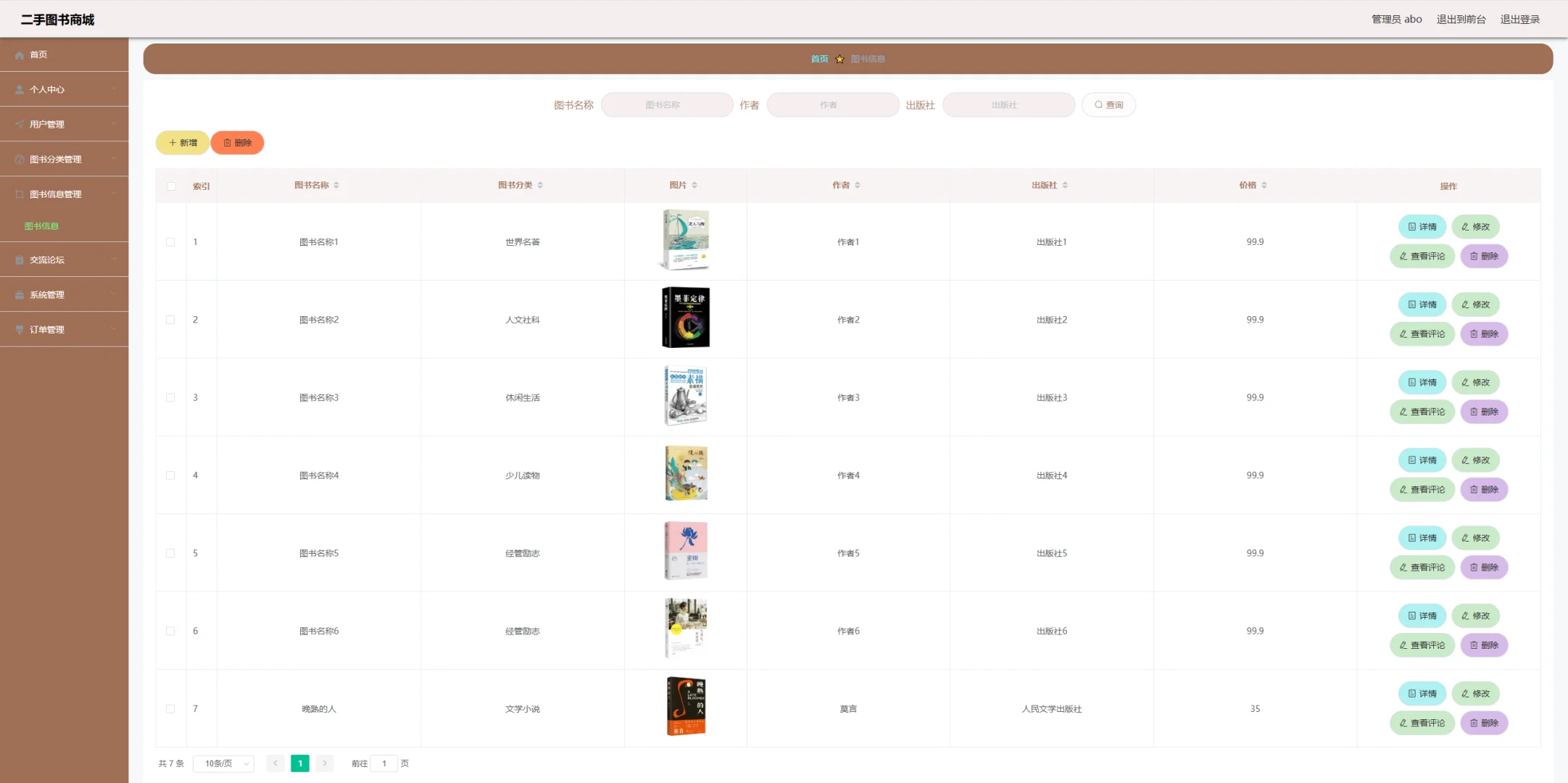Click 查看评论 for 图书名称2
Screen dimensions: 1568x783
(1422, 334)
